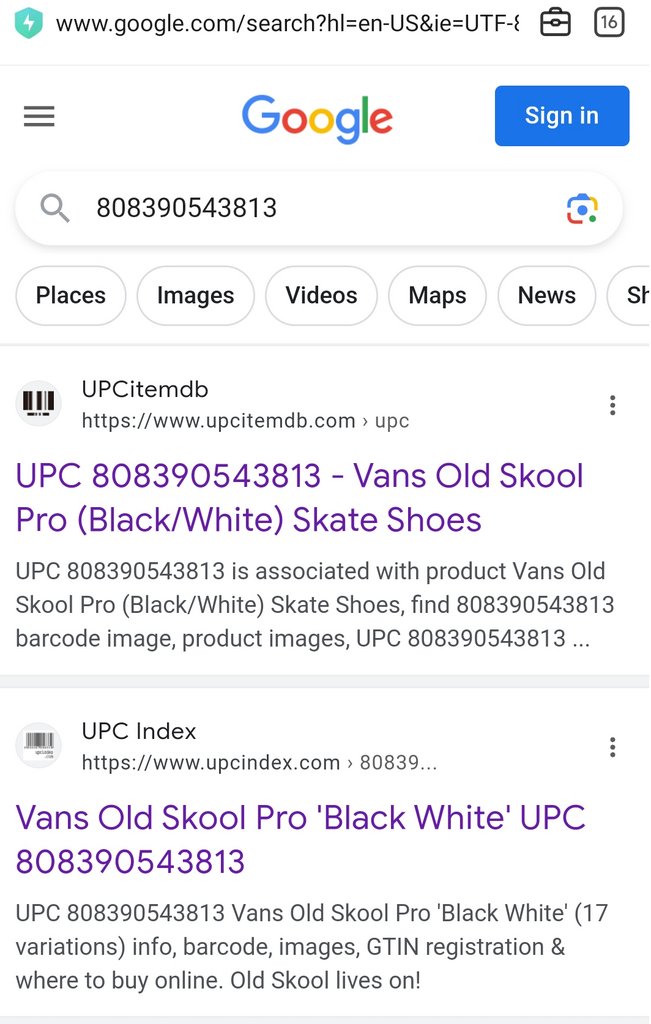Screen dimensions: 651x1024
Task: Open the tab switcher showing 16 tabs
Action: click(x=609, y=23)
